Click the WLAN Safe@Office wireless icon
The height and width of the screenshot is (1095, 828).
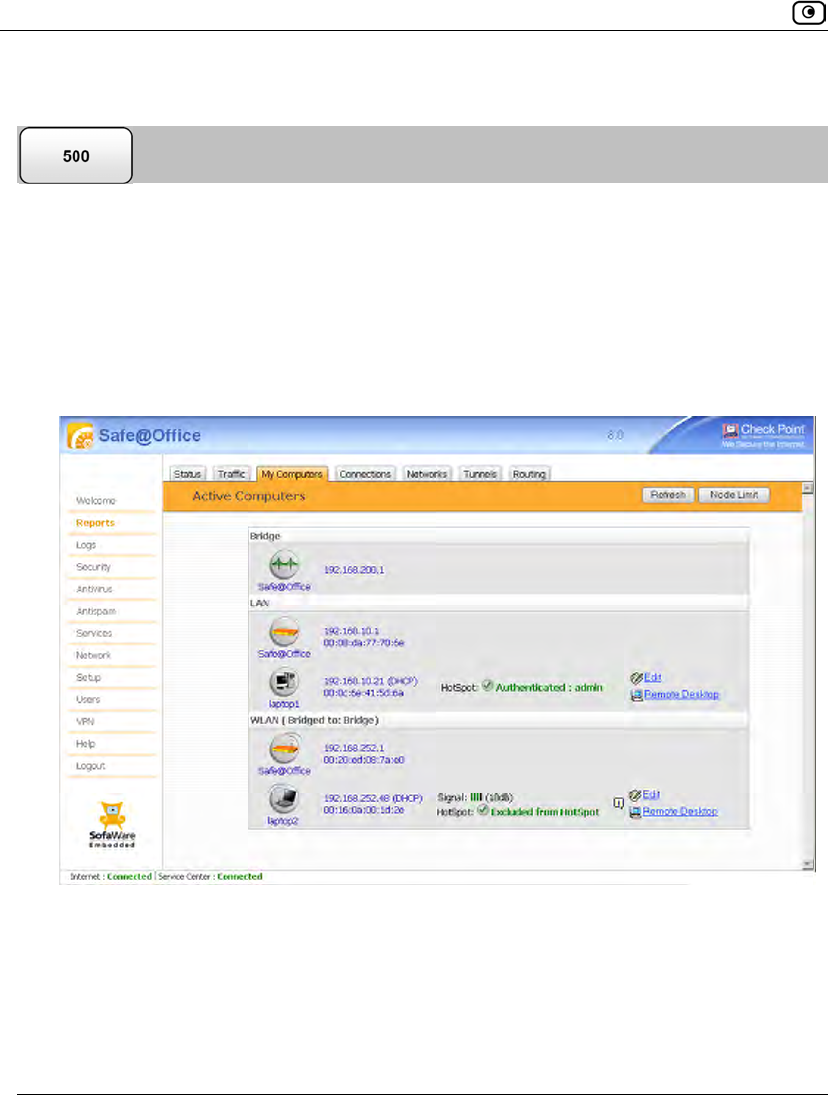click(x=285, y=749)
